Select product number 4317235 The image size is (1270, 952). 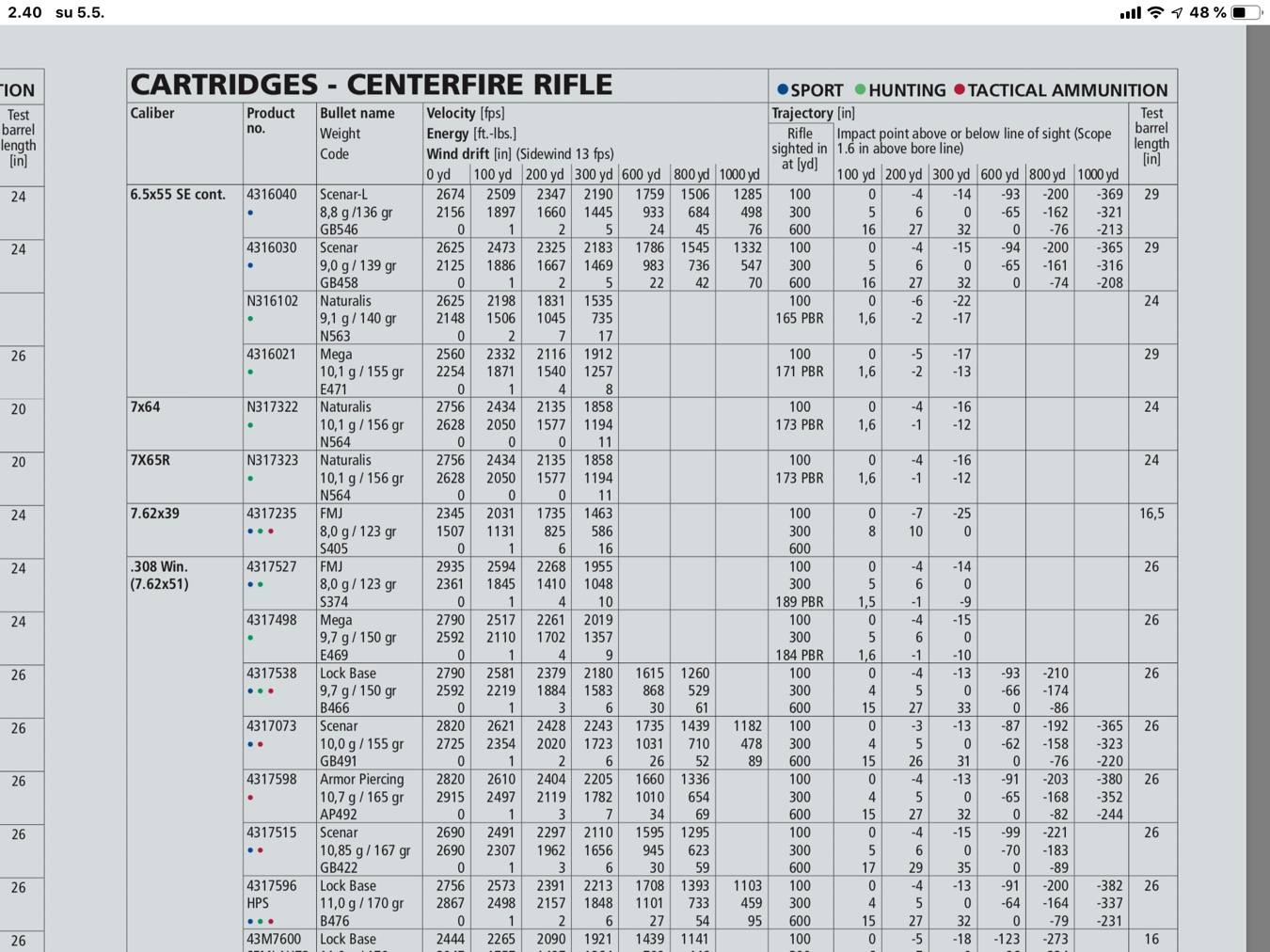tap(271, 514)
